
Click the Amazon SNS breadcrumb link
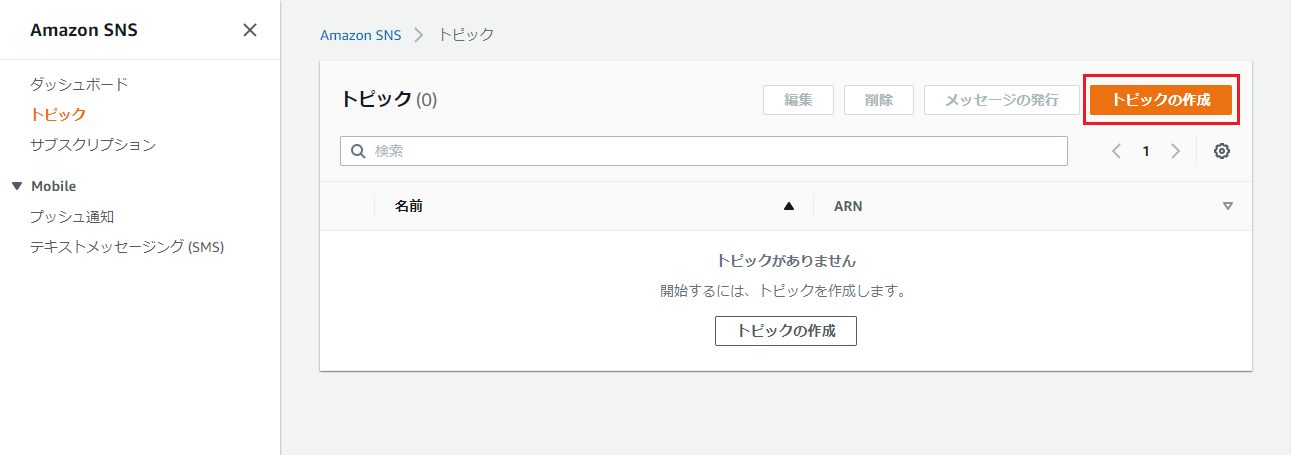(360, 35)
